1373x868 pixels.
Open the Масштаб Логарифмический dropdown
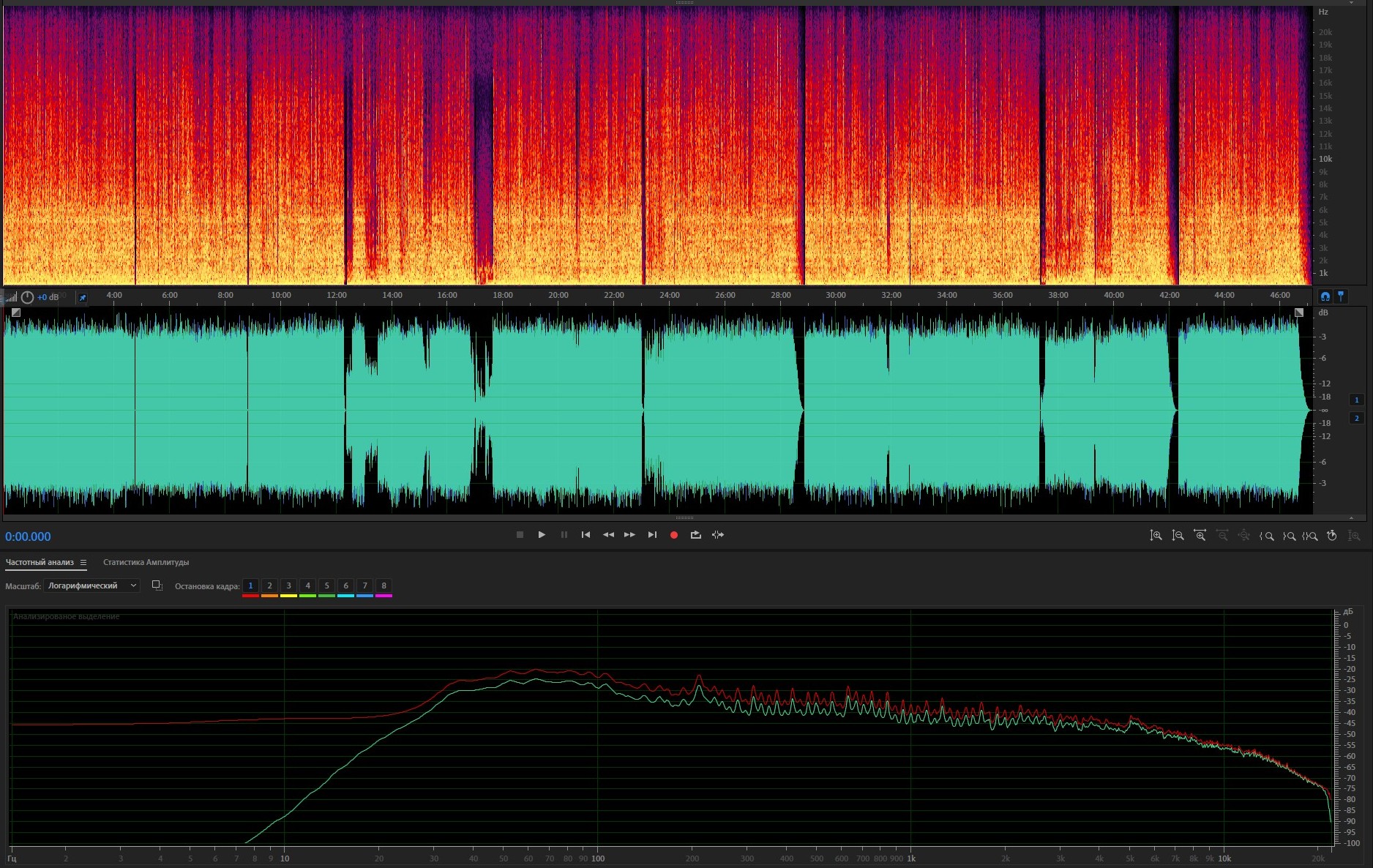click(92, 585)
